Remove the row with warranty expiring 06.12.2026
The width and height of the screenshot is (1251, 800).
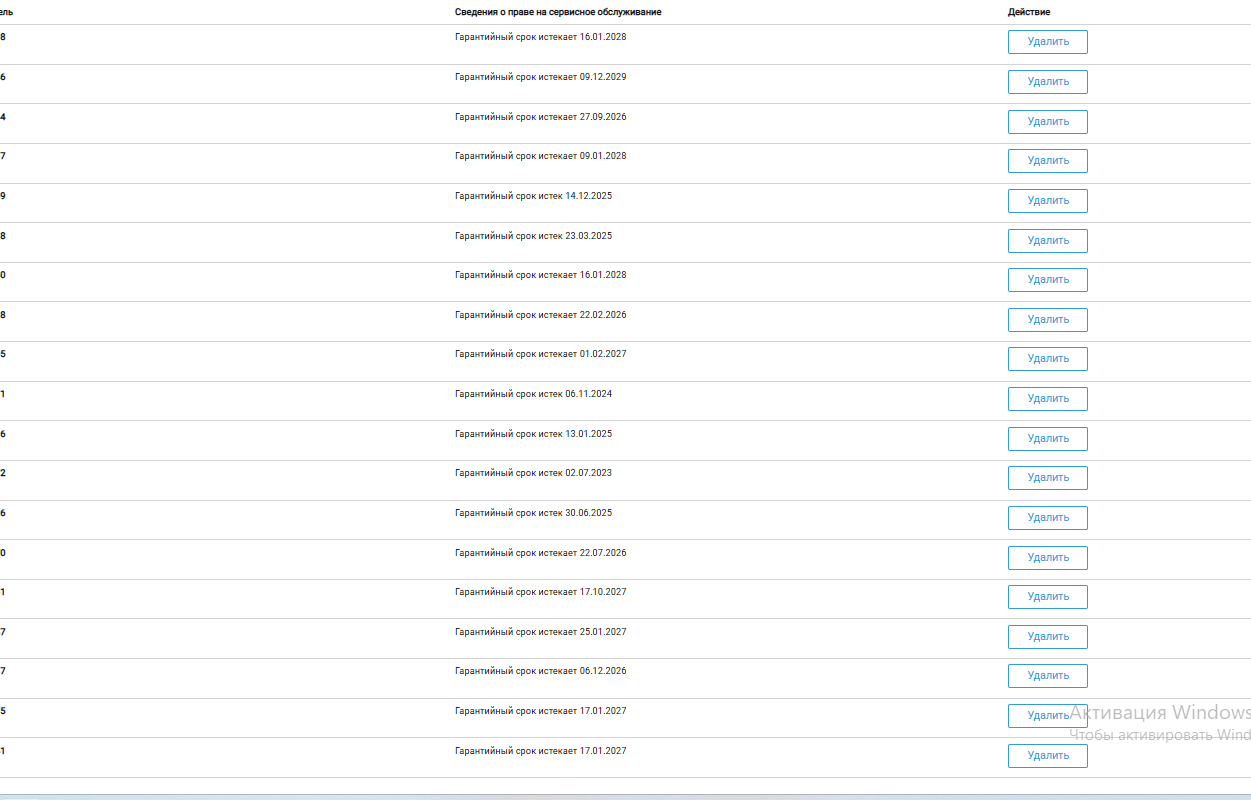[x=1047, y=676]
